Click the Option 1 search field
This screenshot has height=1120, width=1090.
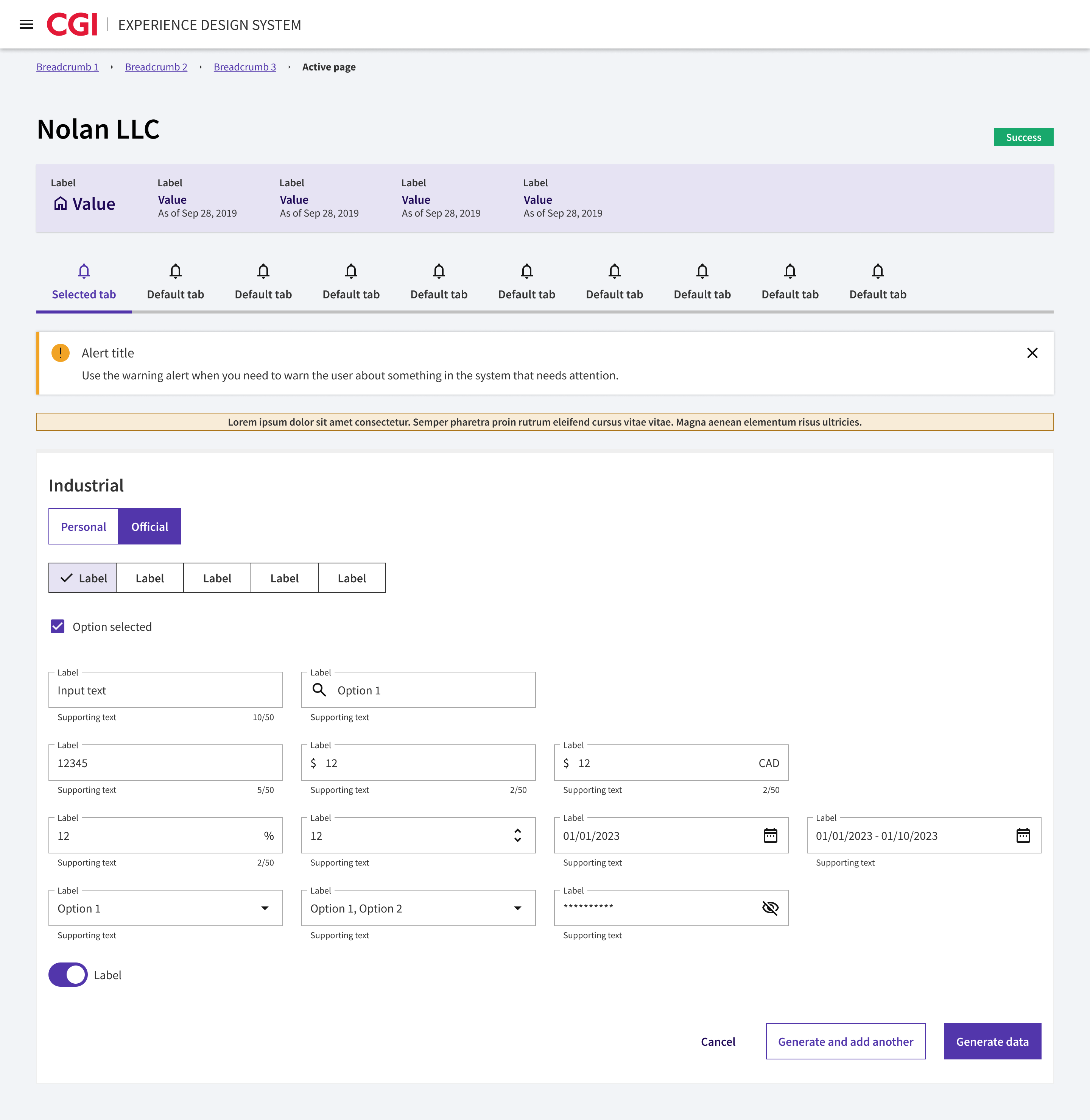point(419,690)
